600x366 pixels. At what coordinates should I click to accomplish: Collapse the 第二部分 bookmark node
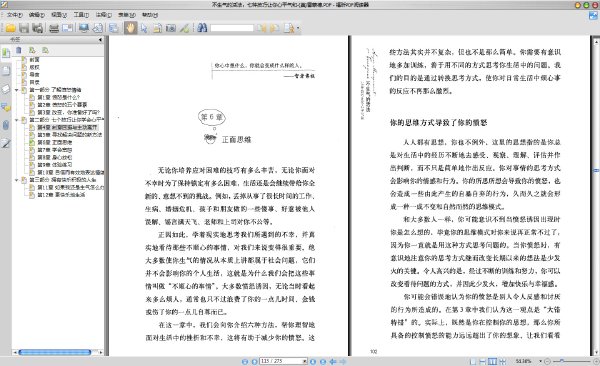[x=17, y=120]
